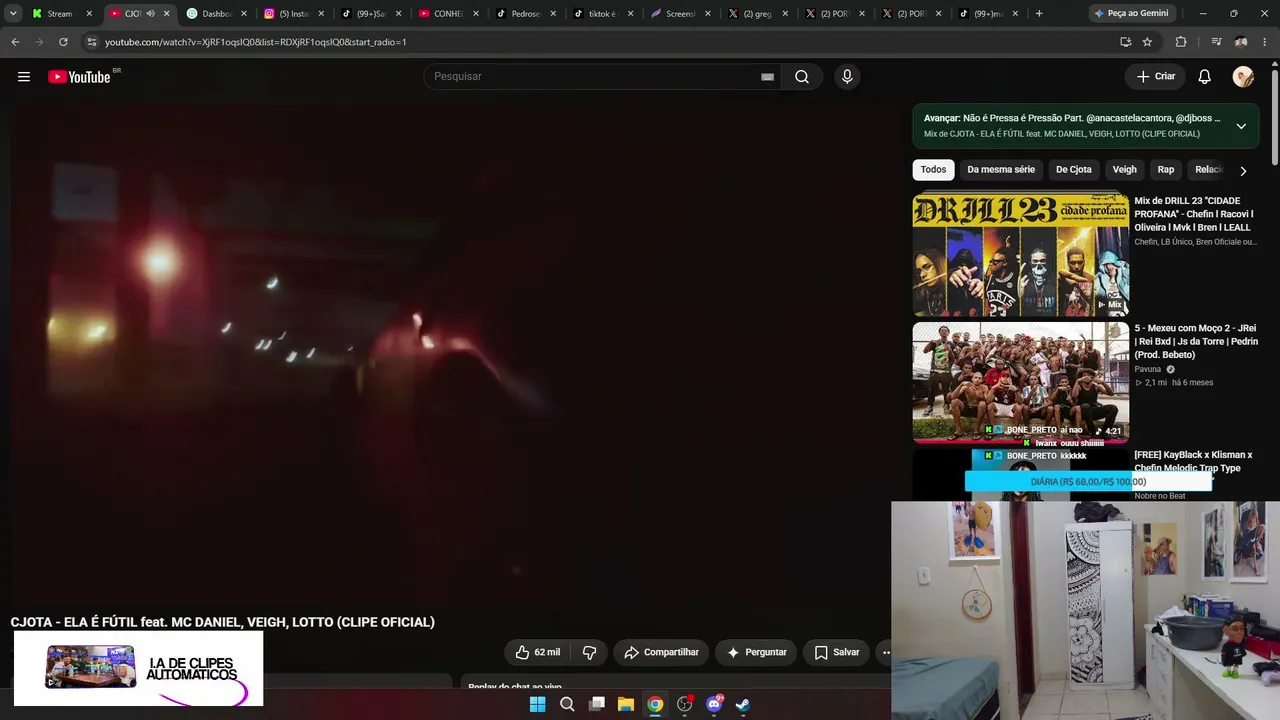Click the Salvar button

click(x=837, y=652)
